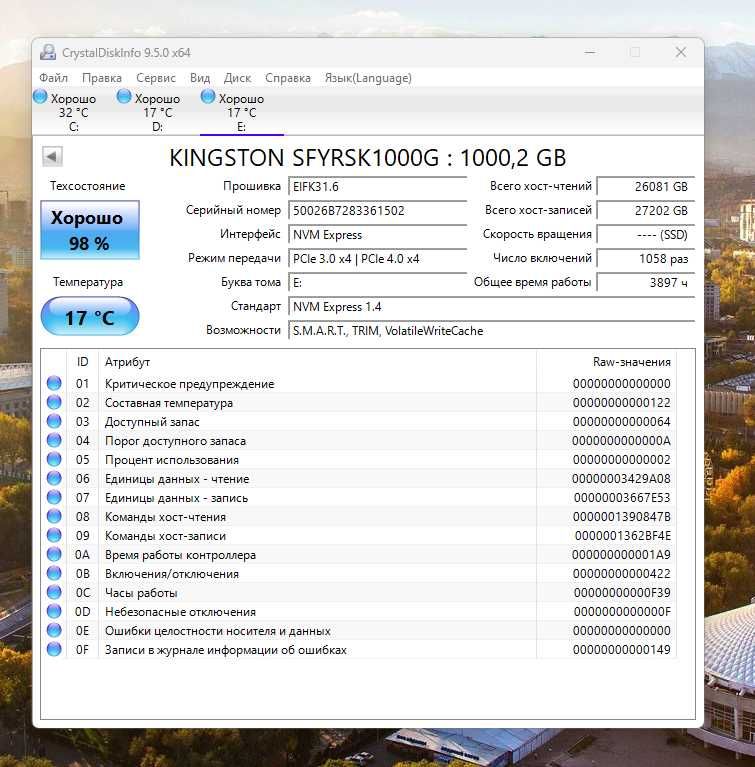Switch to disk C: tab showing 32 °C
The width and height of the screenshot is (755, 767).
click(x=73, y=112)
